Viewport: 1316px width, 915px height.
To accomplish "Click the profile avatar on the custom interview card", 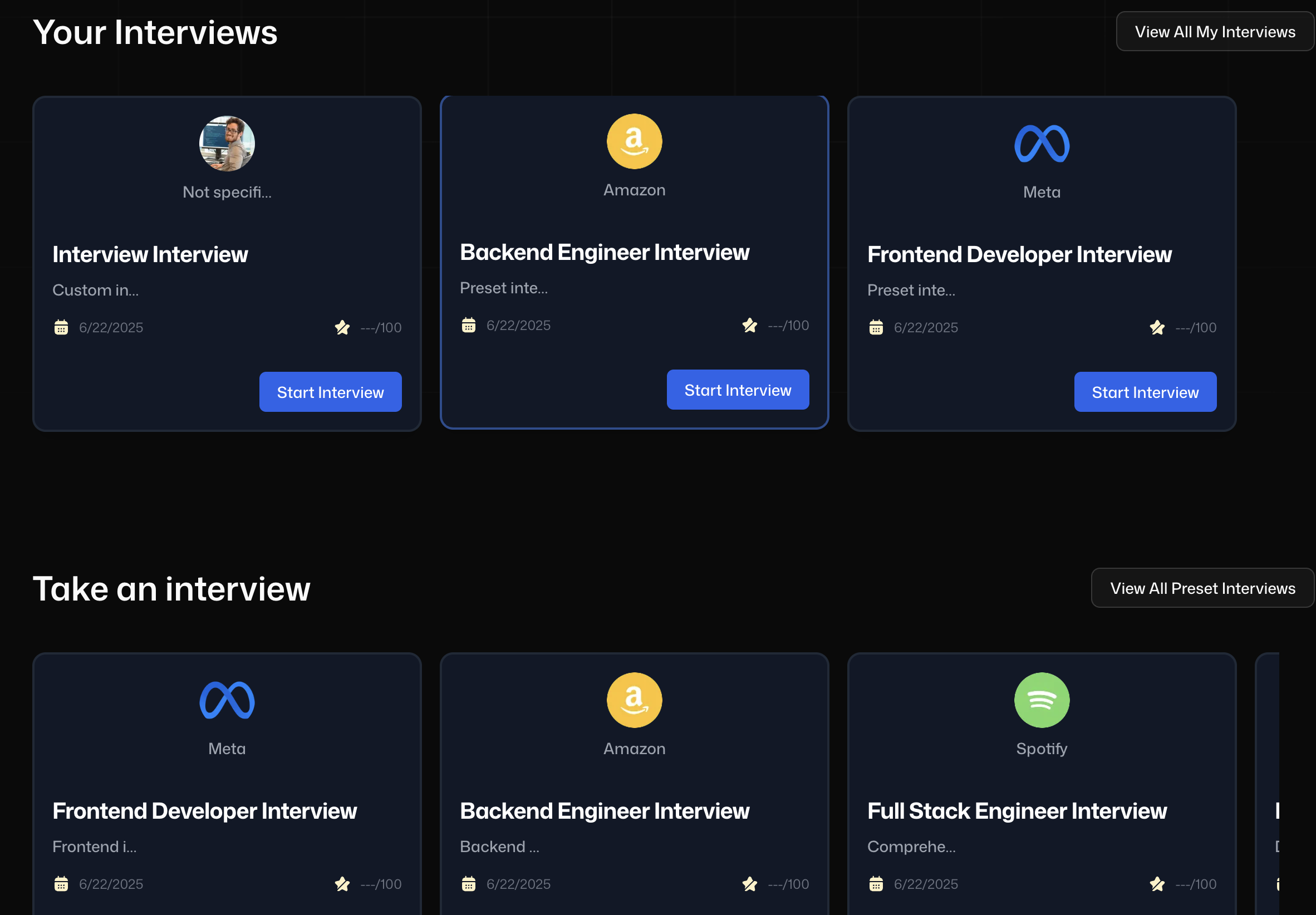I will [x=227, y=143].
